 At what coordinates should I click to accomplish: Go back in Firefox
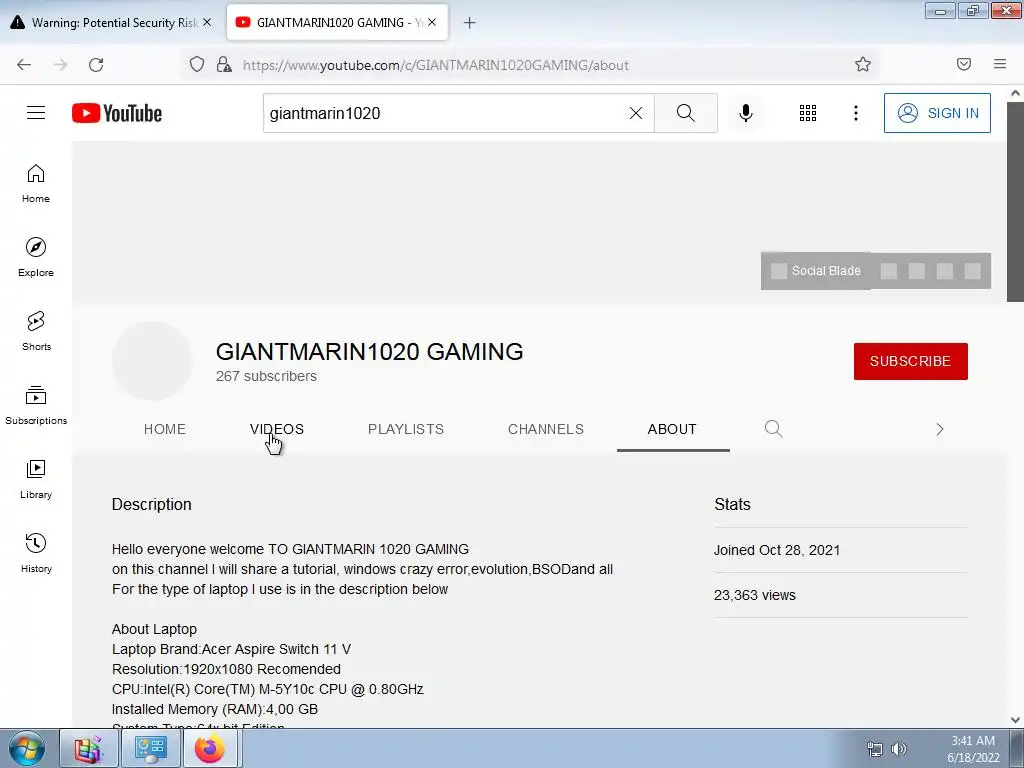point(24,65)
